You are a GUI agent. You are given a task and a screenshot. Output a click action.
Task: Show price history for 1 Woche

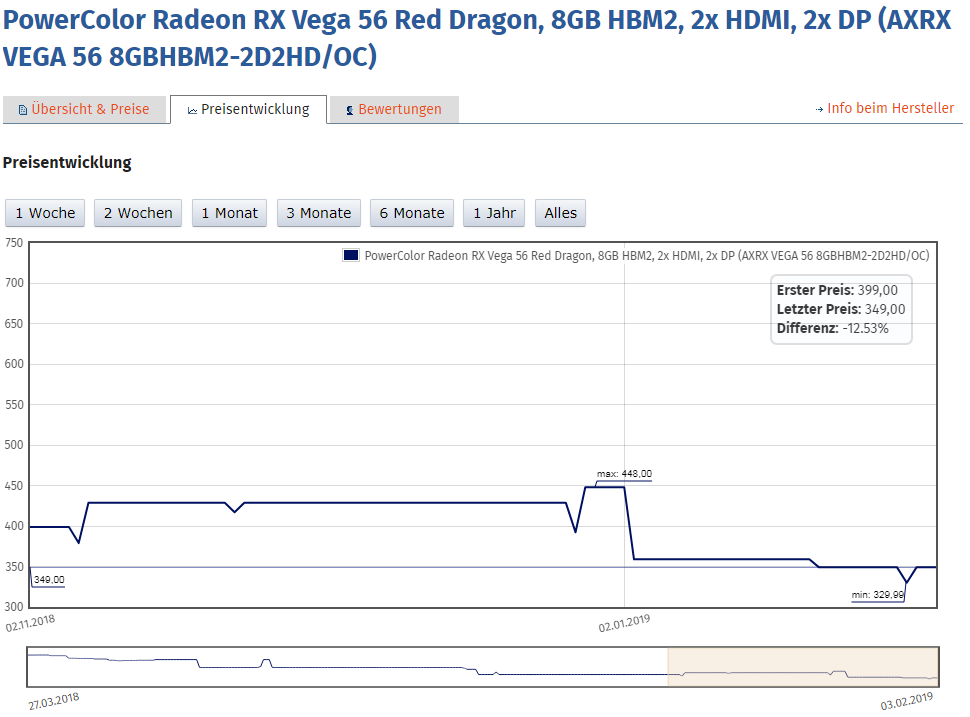tap(45, 213)
